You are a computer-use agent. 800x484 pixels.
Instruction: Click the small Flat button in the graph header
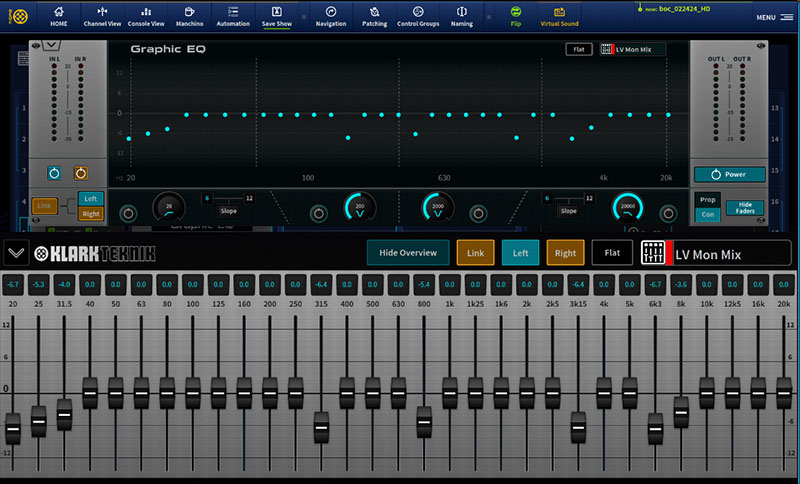coord(579,49)
